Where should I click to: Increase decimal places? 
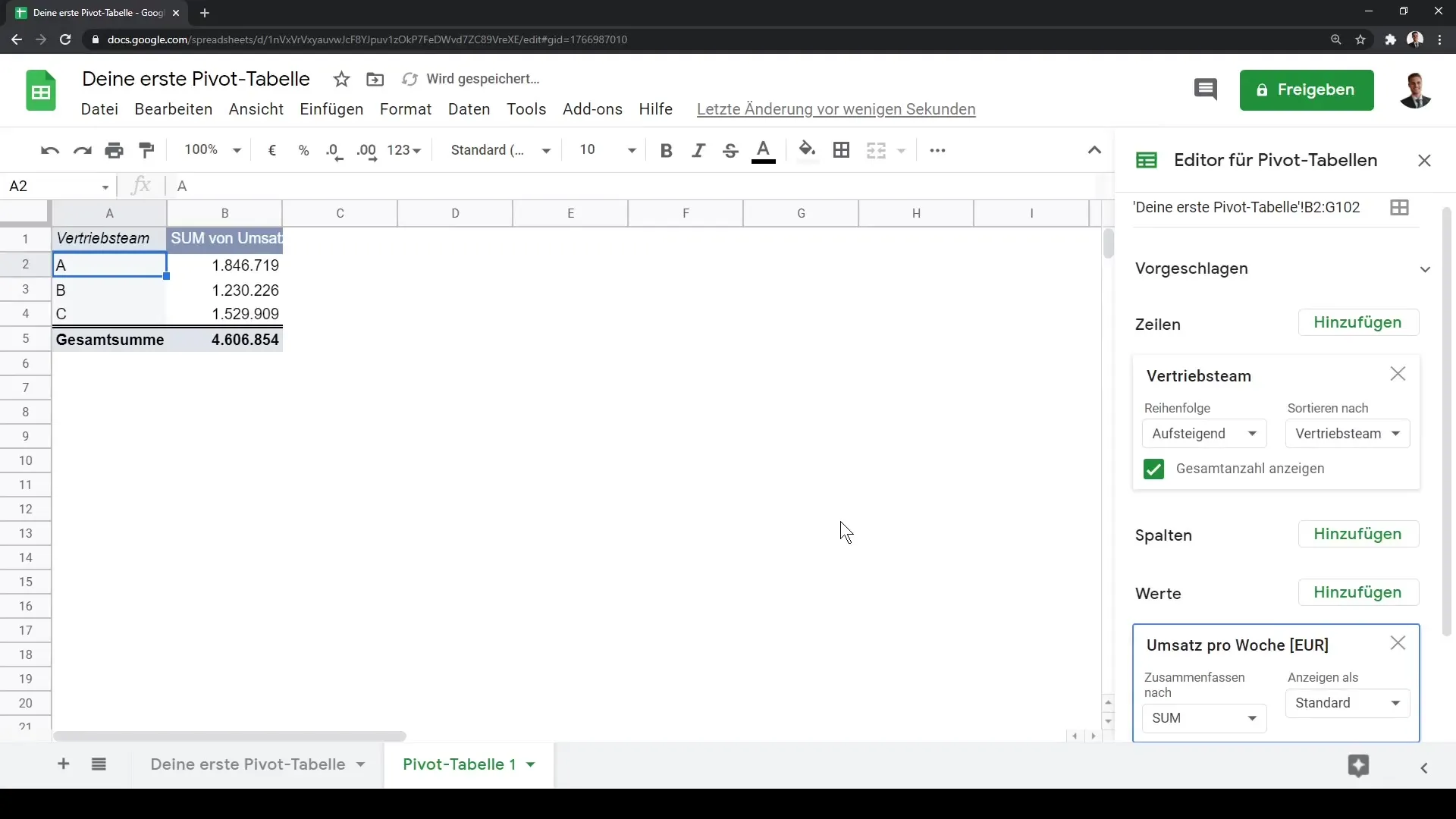366,150
